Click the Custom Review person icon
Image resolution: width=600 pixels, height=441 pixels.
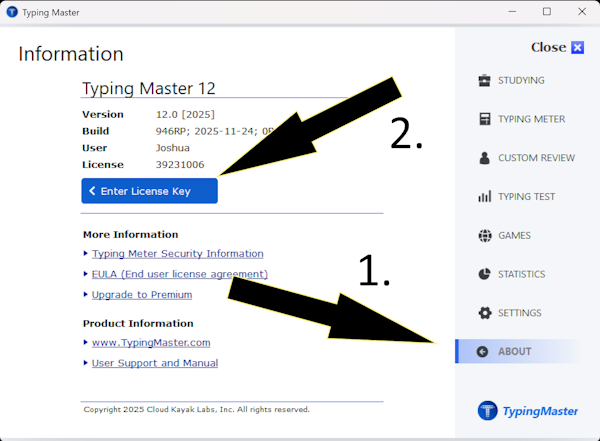(x=484, y=158)
